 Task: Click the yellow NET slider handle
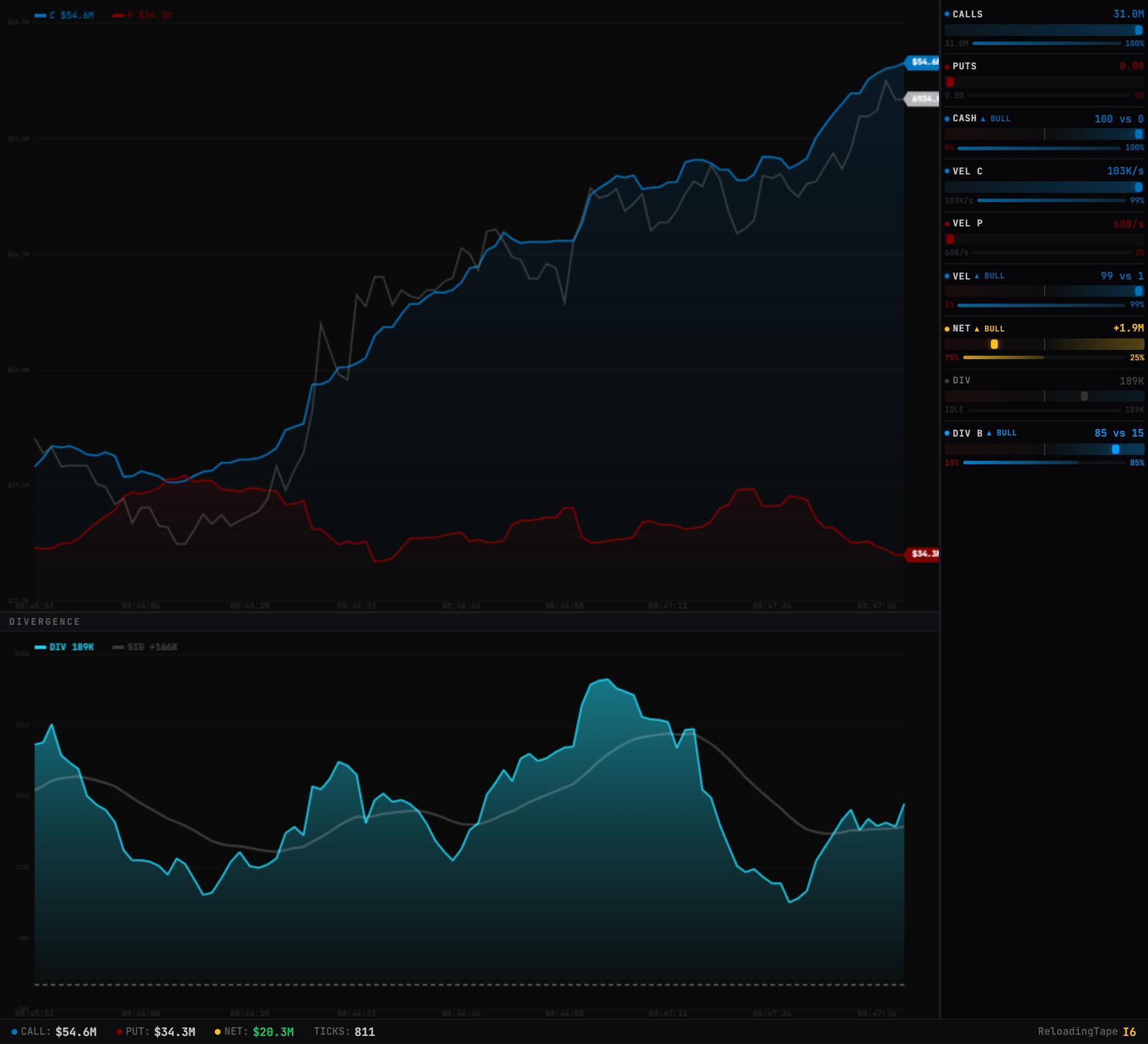click(x=994, y=344)
